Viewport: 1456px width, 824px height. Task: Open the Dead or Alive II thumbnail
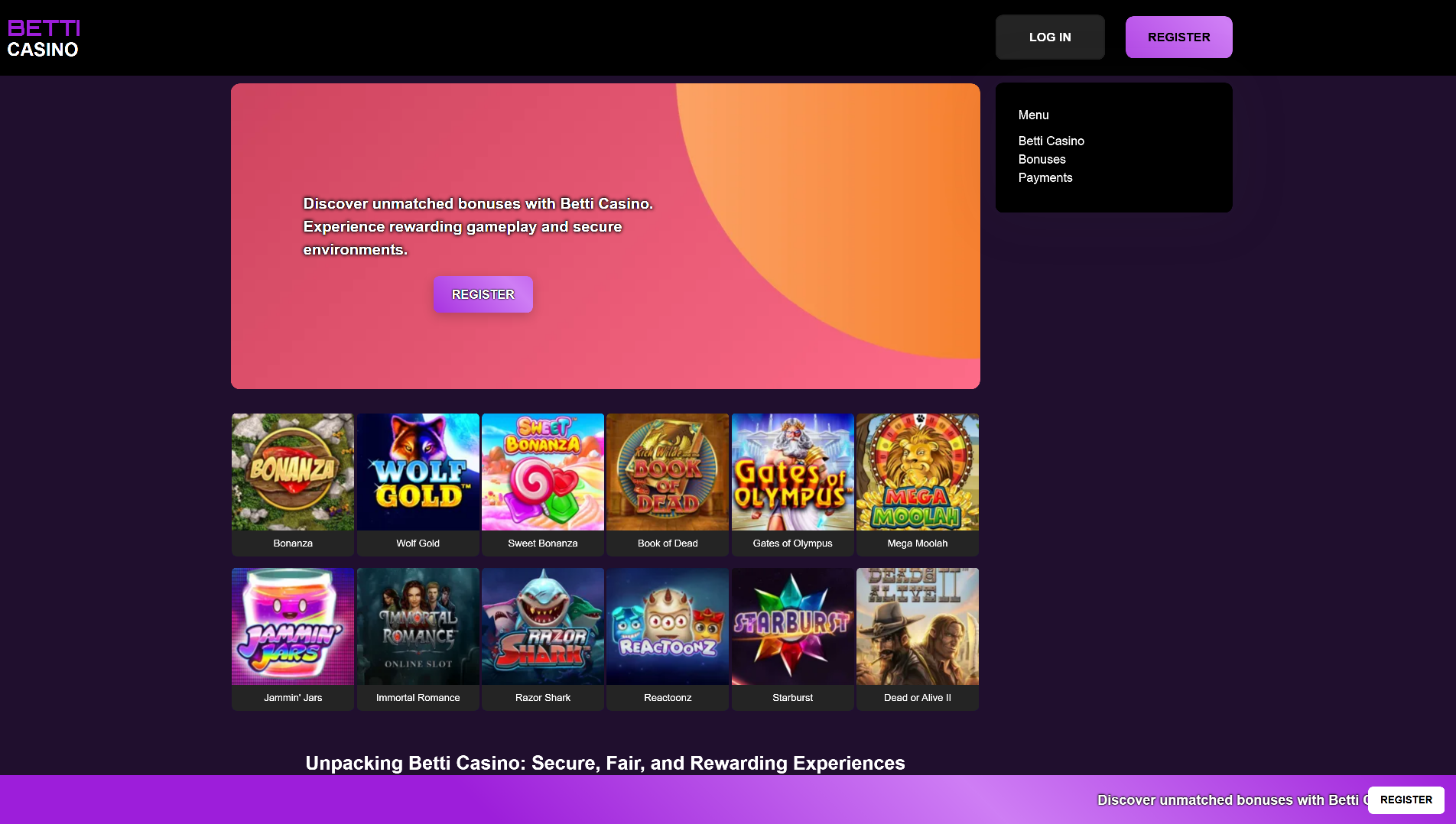click(x=918, y=626)
